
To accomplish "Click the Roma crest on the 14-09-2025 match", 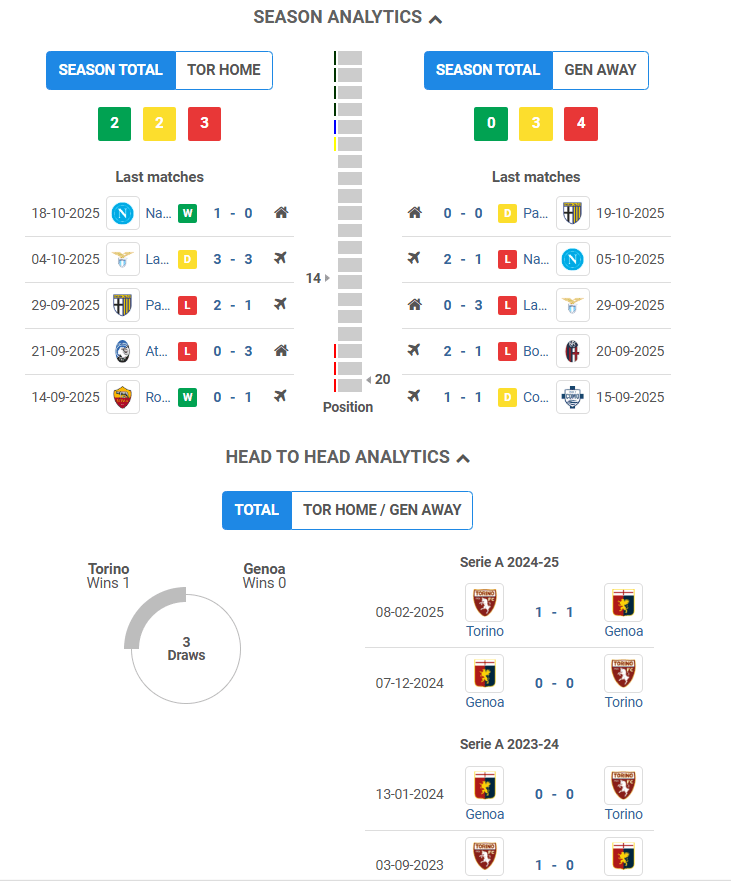I will click(x=123, y=397).
